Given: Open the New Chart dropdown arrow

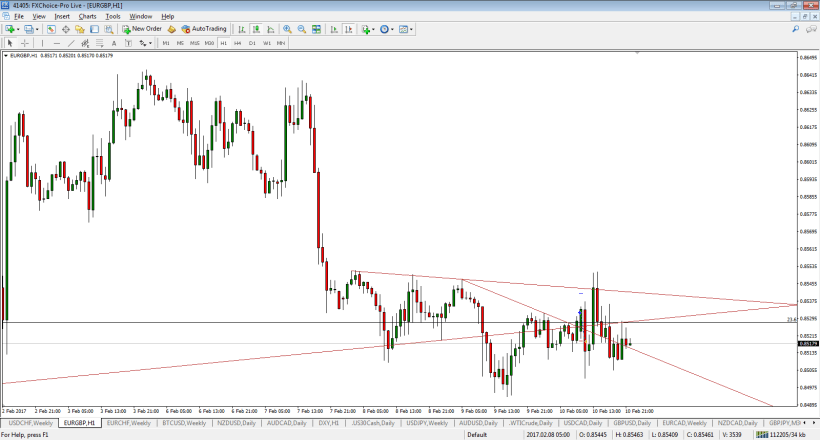Looking at the screenshot, I should 18,29.
